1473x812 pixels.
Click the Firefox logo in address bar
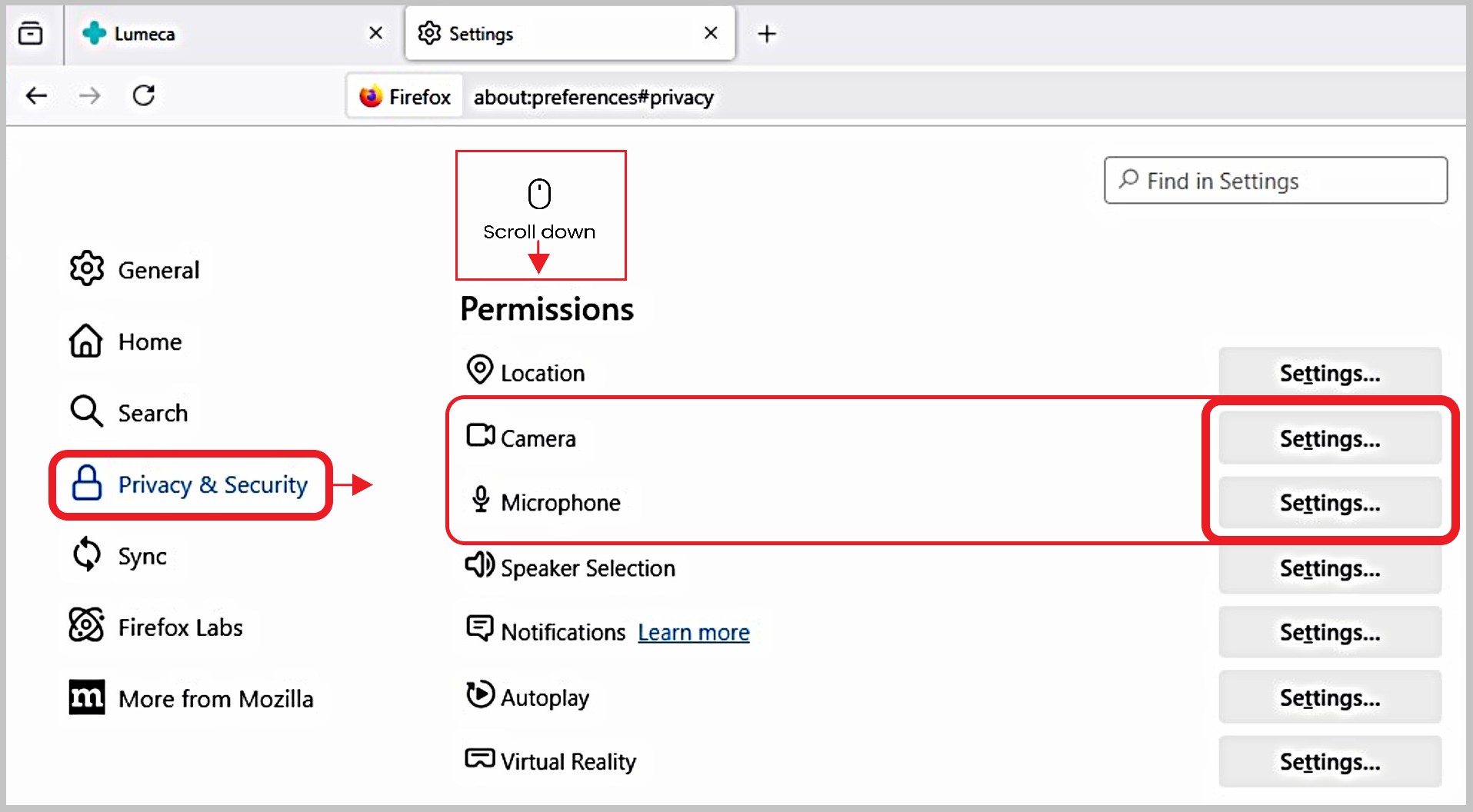371,96
